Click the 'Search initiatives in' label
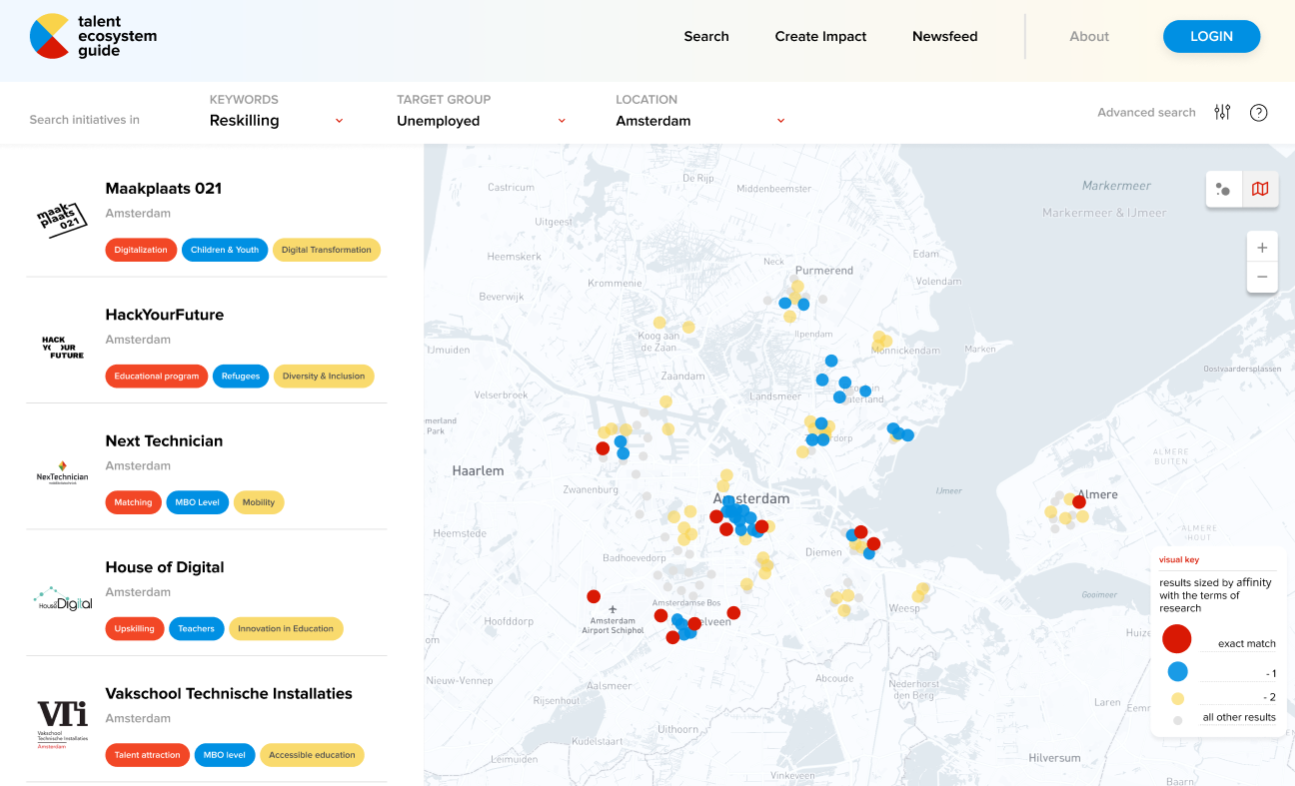Image resolution: width=1295 pixels, height=786 pixels. [85, 119]
